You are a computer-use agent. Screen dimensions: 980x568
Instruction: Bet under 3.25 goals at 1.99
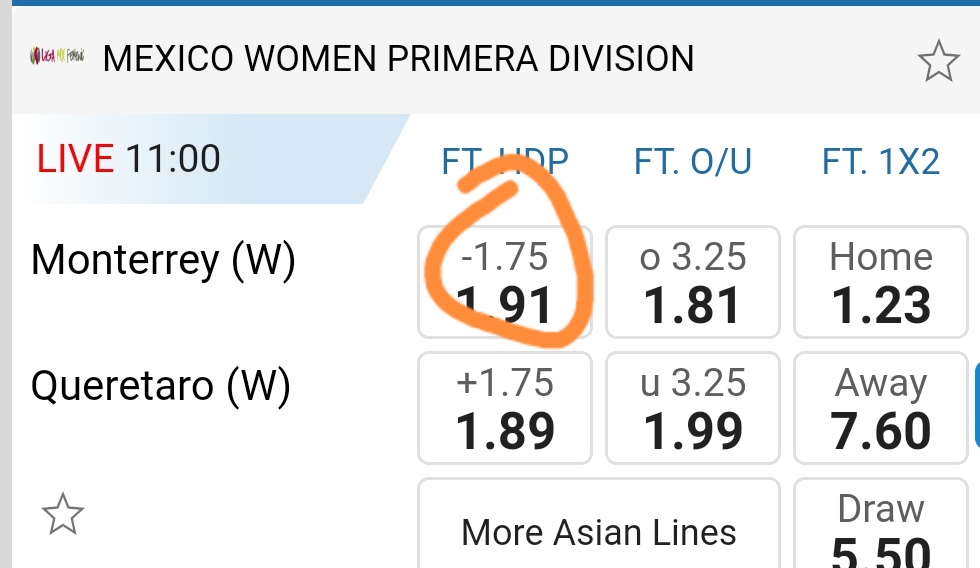click(693, 408)
